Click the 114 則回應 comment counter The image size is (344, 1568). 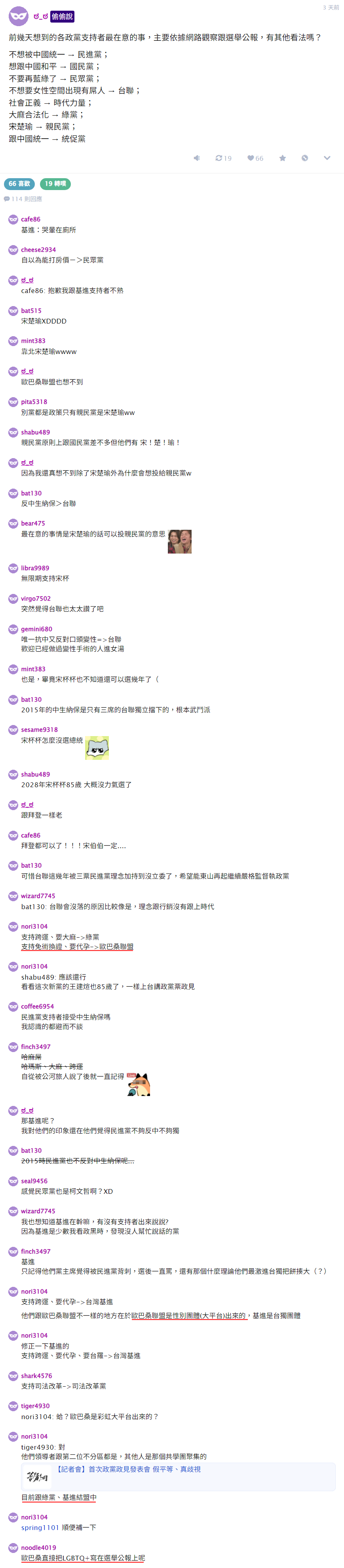pos(23,199)
